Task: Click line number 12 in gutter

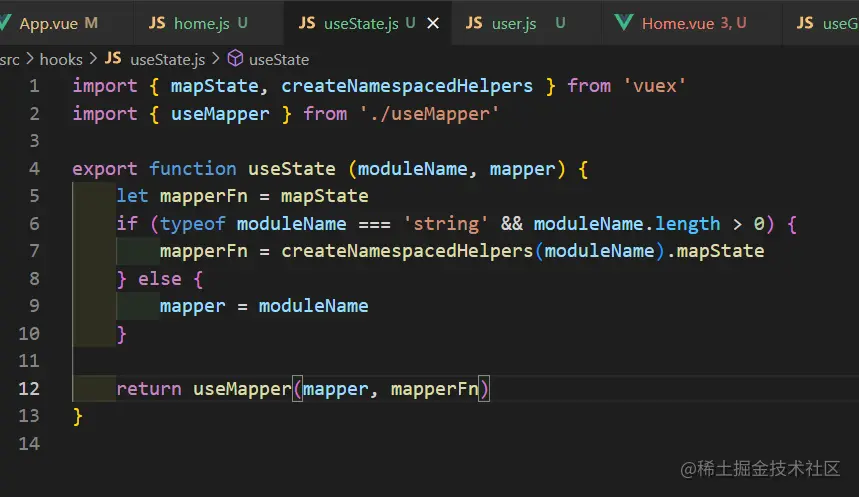Action: pyautogui.click(x=28, y=389)
